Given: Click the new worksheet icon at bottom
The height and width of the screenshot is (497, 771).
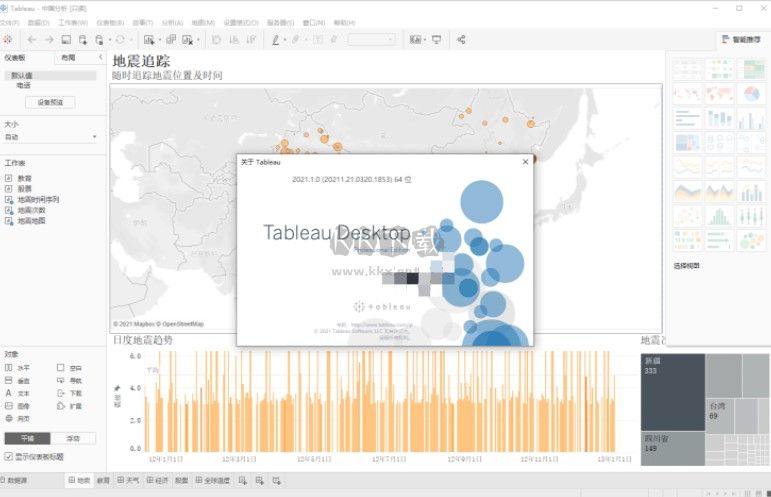Looking at the screenshot, I should coord(240,481).
